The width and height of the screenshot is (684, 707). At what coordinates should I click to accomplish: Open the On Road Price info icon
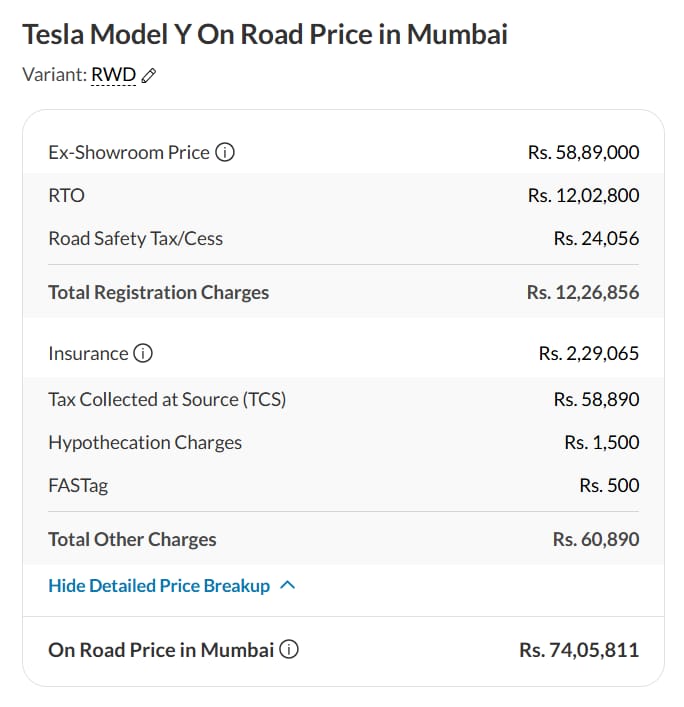(x=289, y=650)
